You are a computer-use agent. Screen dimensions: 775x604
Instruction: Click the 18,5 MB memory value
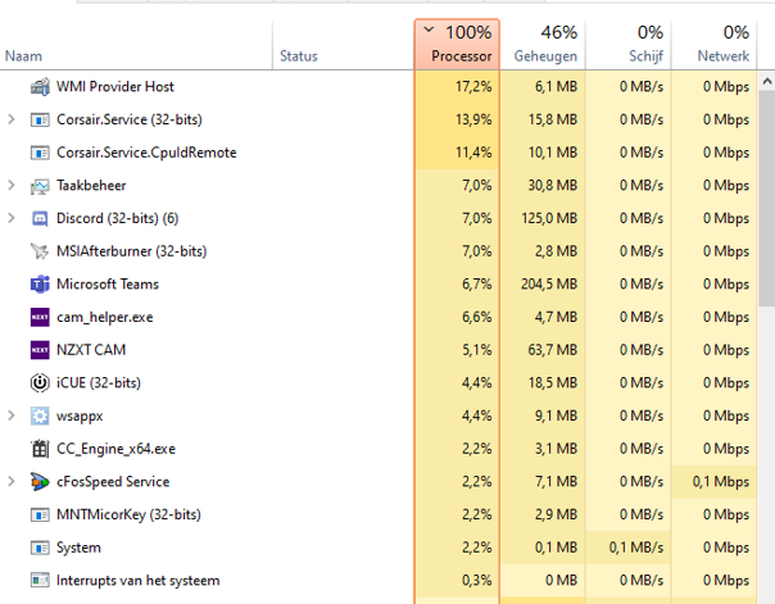click(553, 383)
